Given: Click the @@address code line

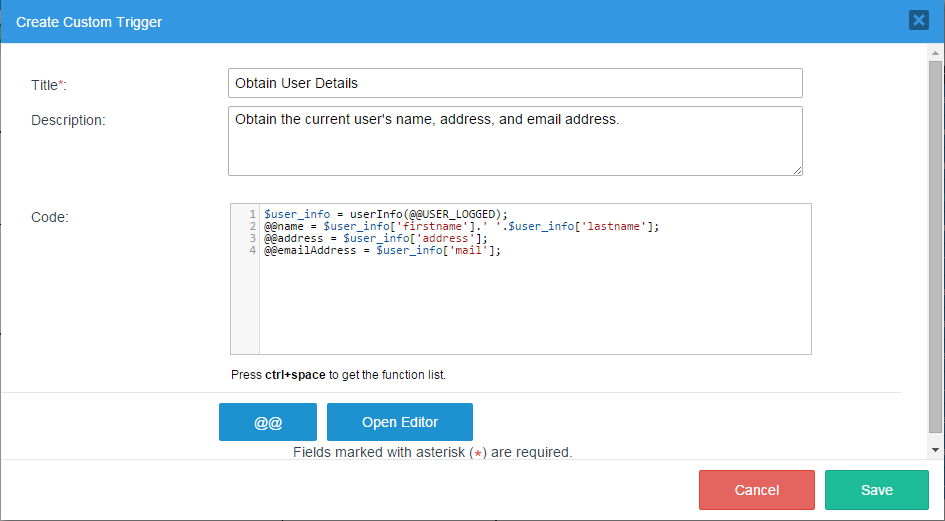Looking at the screenshot, I should 381,238.
